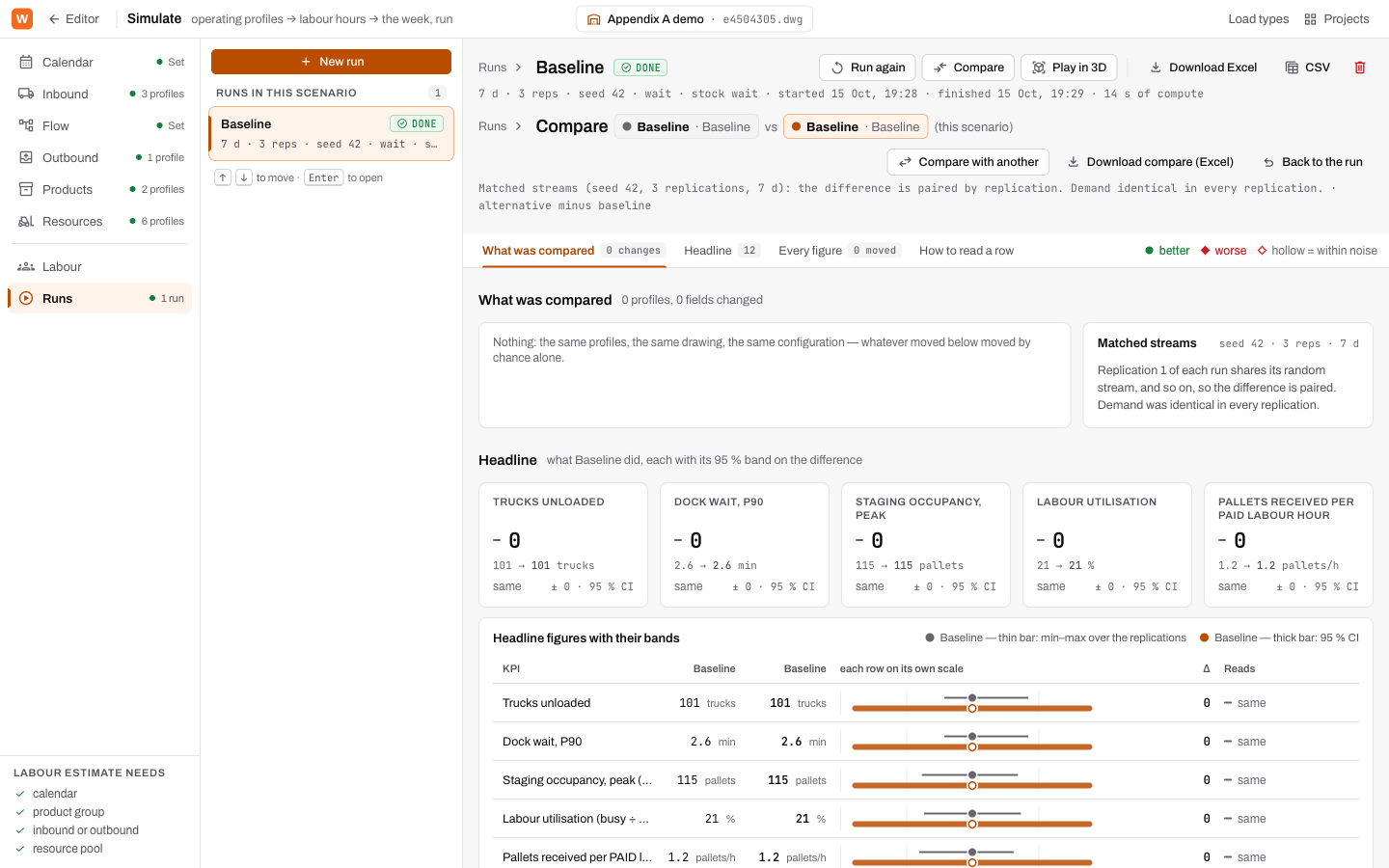Image resolution: width=1389 pixels, height=868 pixels.
Task: Start a New run
Action: [331, 62]
